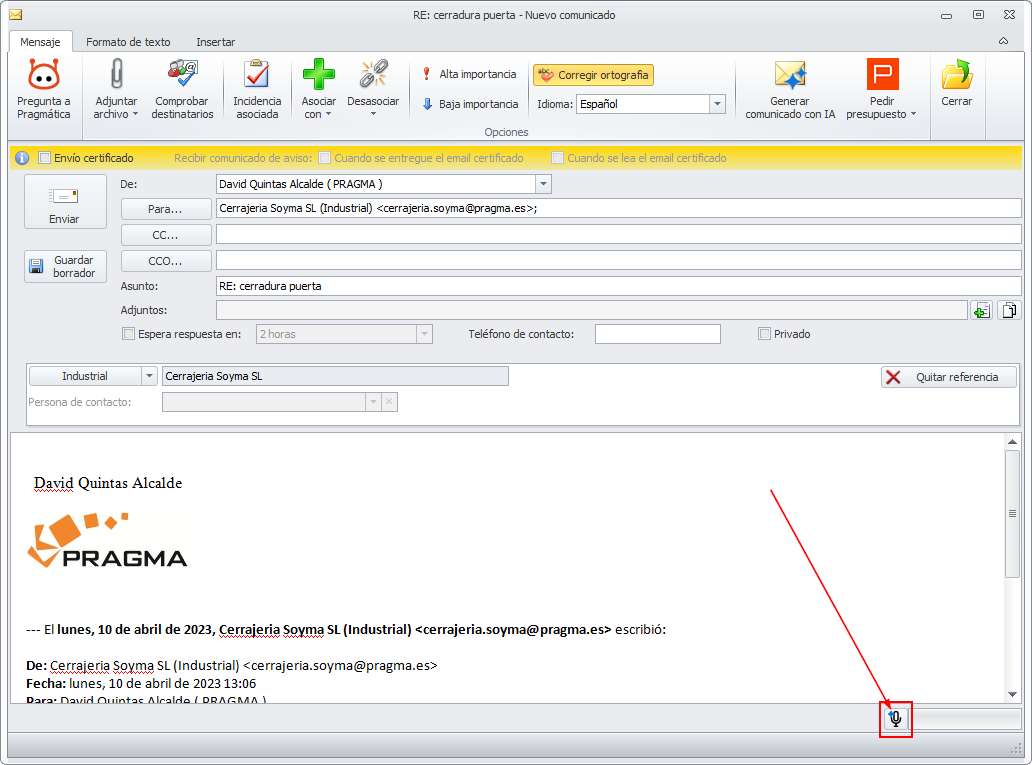Click in the Asunto subject field
Screen dimensions: 1032x765
coord(618,286)
